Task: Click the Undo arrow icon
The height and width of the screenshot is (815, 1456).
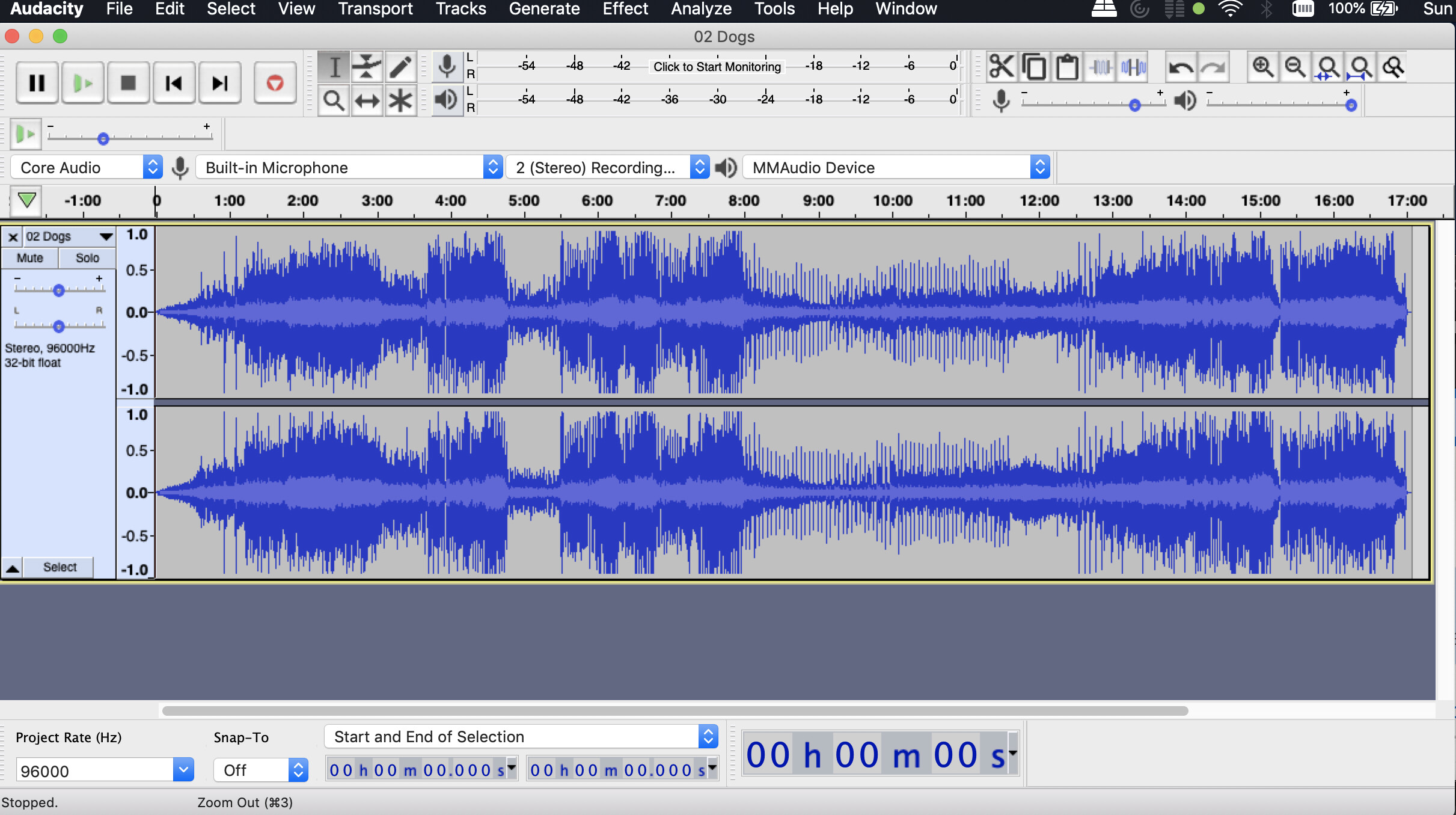Action: pos(1181,67)
